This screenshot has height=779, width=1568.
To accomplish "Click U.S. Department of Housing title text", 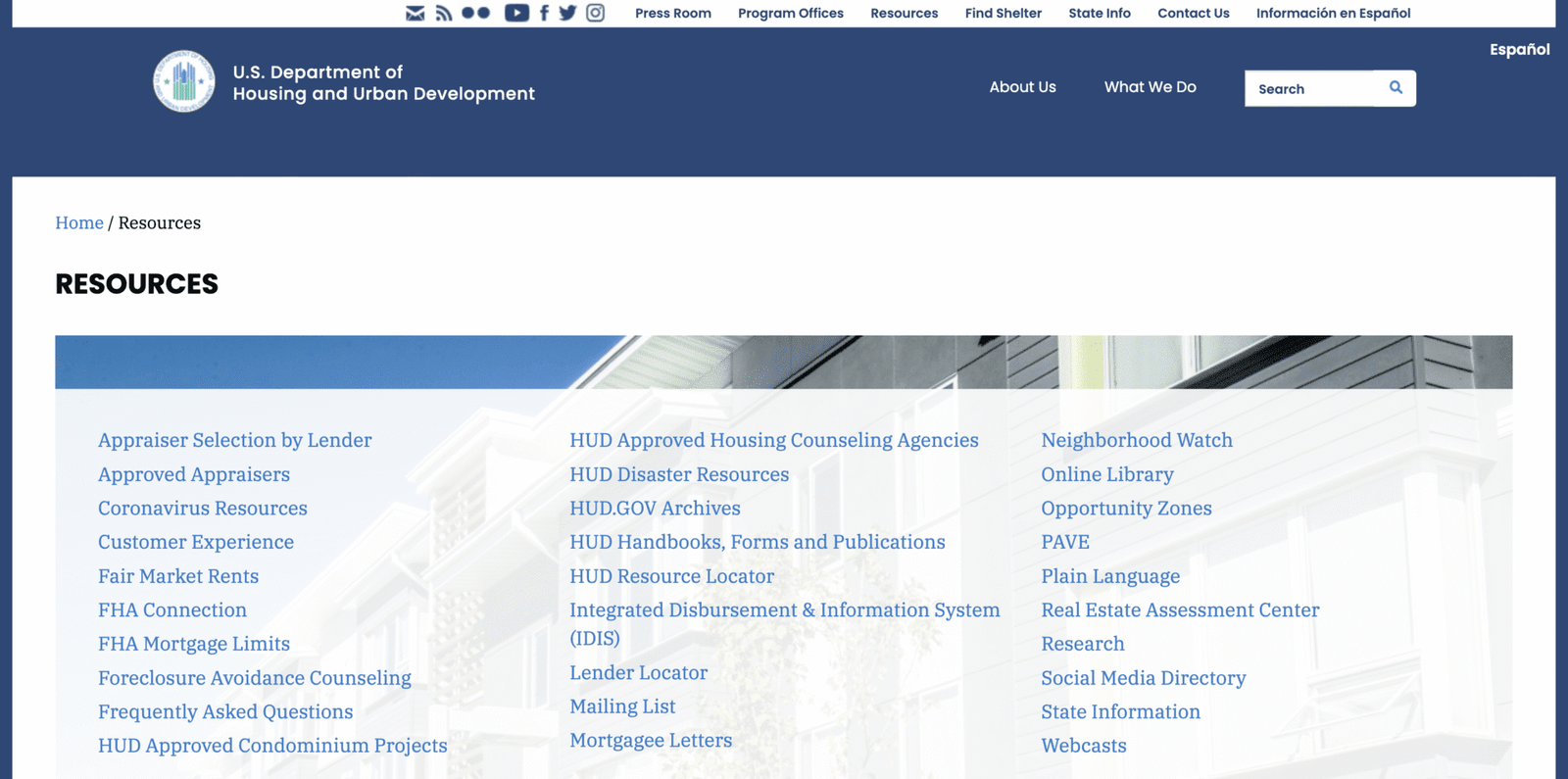I will pos(384,83).
